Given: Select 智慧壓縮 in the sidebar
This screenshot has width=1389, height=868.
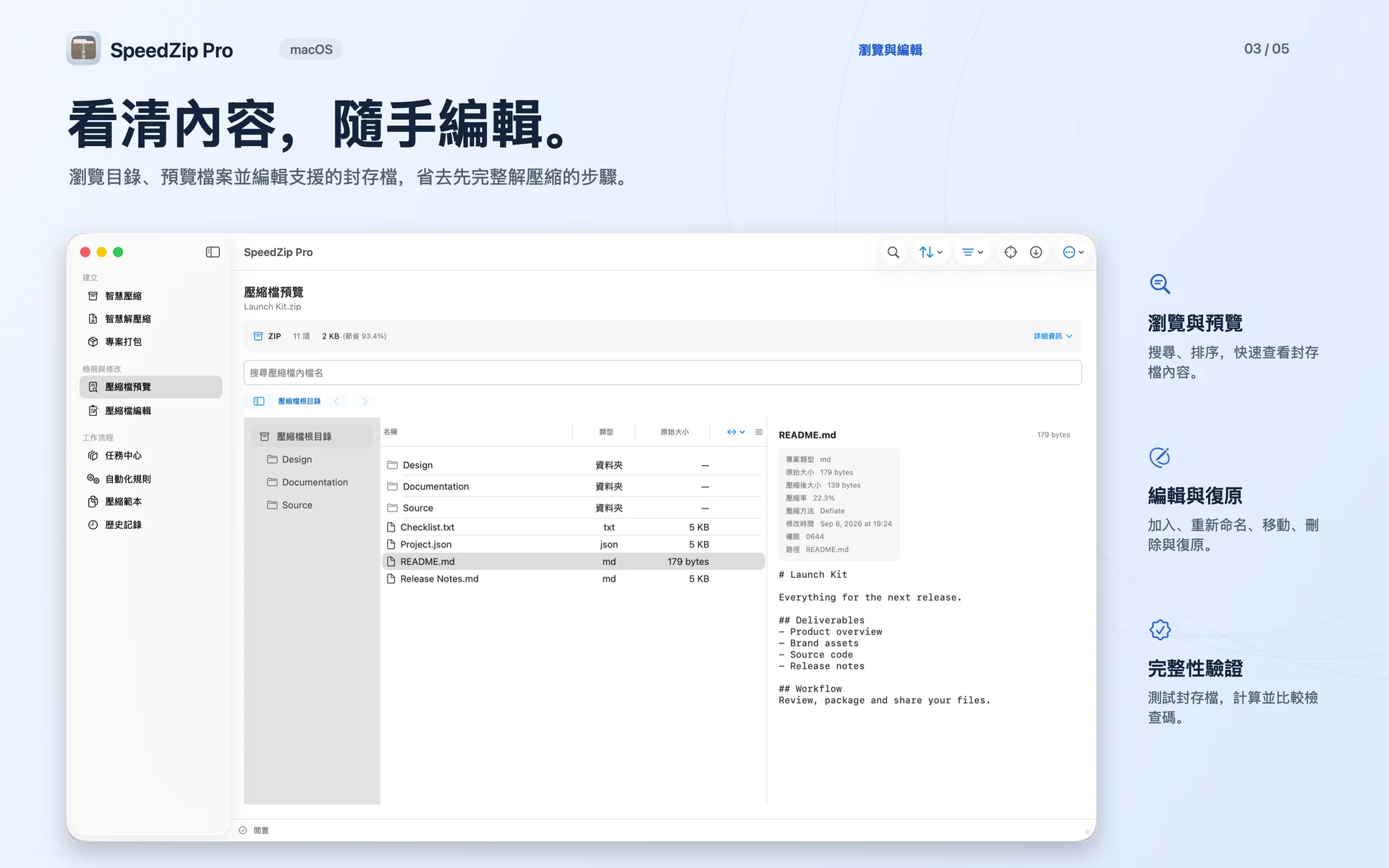Looking at the screenshot, I should point(150,296).
